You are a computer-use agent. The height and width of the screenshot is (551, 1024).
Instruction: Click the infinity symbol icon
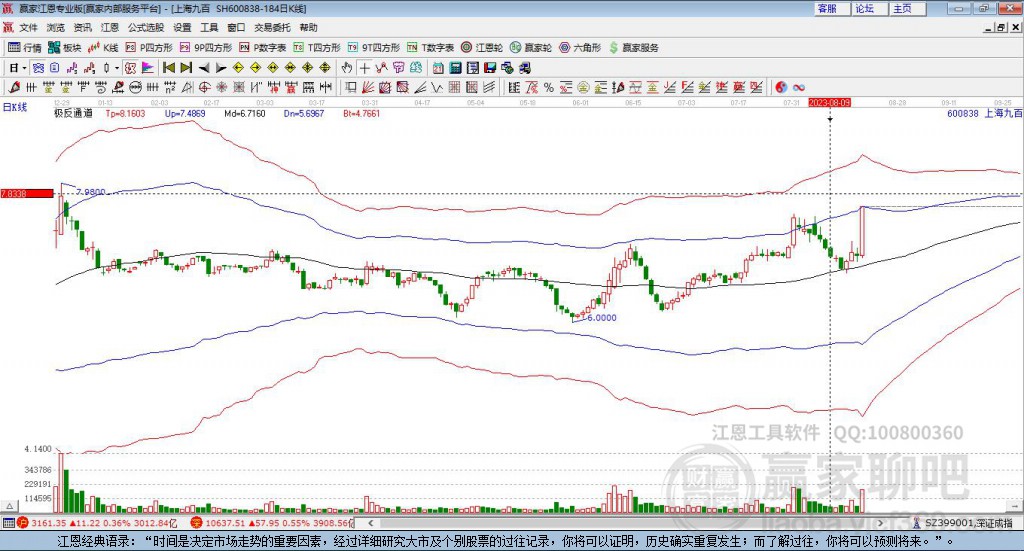[x=799, y=87]
